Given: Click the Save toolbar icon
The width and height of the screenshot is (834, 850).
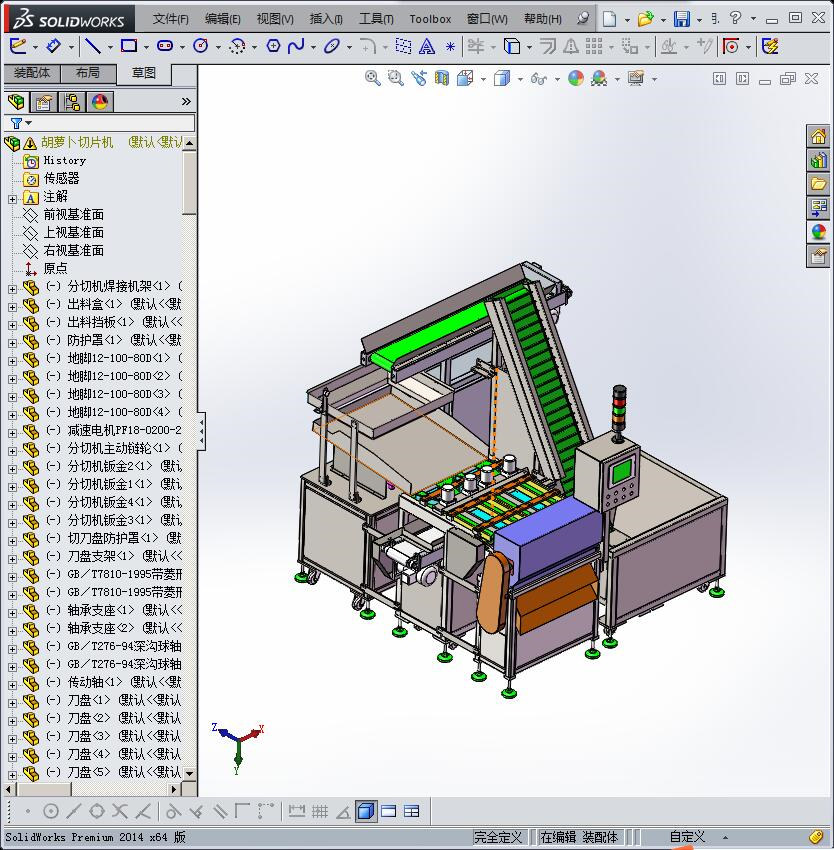Looking at the screenshot, I should 682,19.
